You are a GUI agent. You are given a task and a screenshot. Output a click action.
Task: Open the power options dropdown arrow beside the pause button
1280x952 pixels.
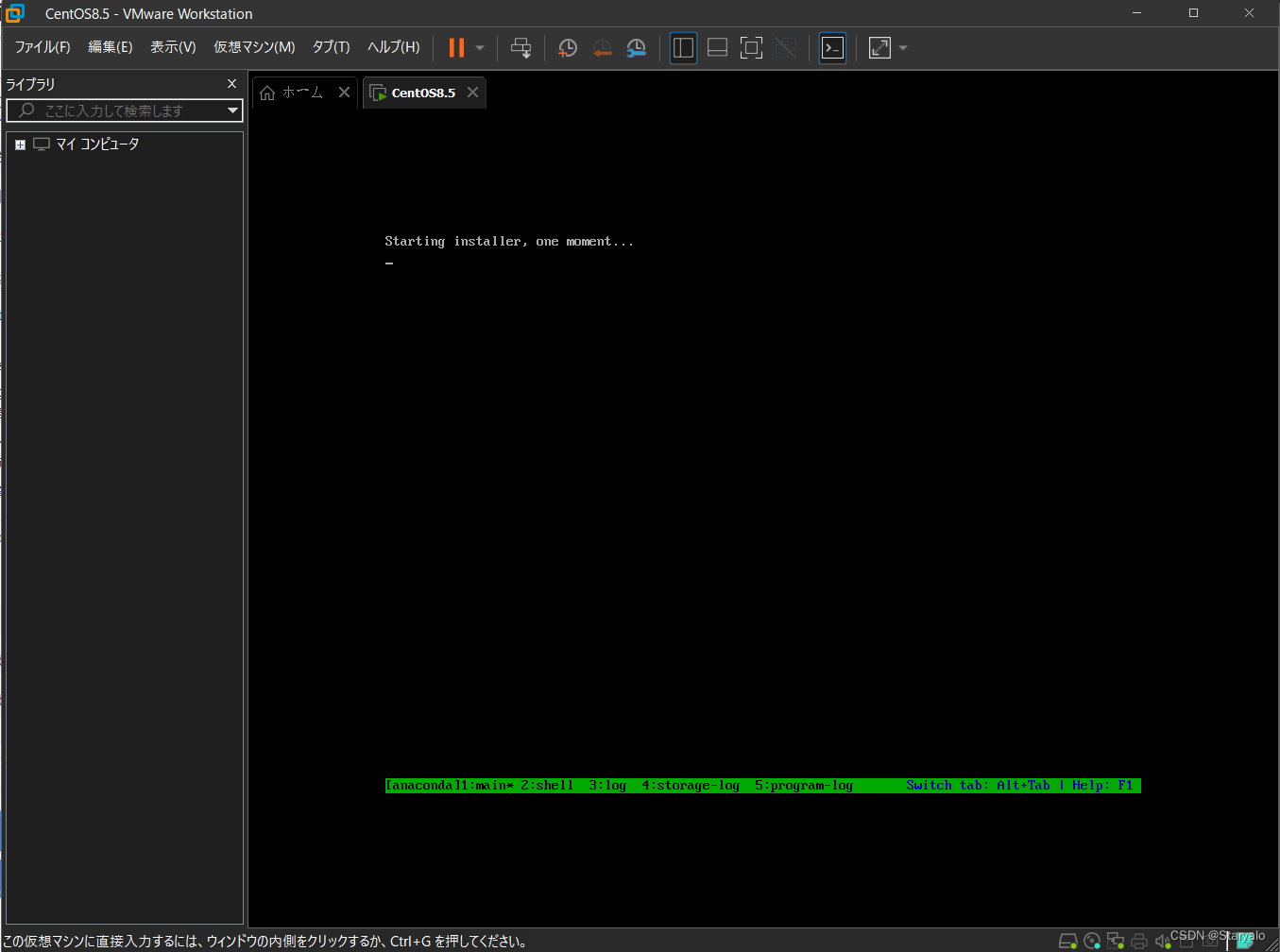pyautogui.click(x=480, y=47)
